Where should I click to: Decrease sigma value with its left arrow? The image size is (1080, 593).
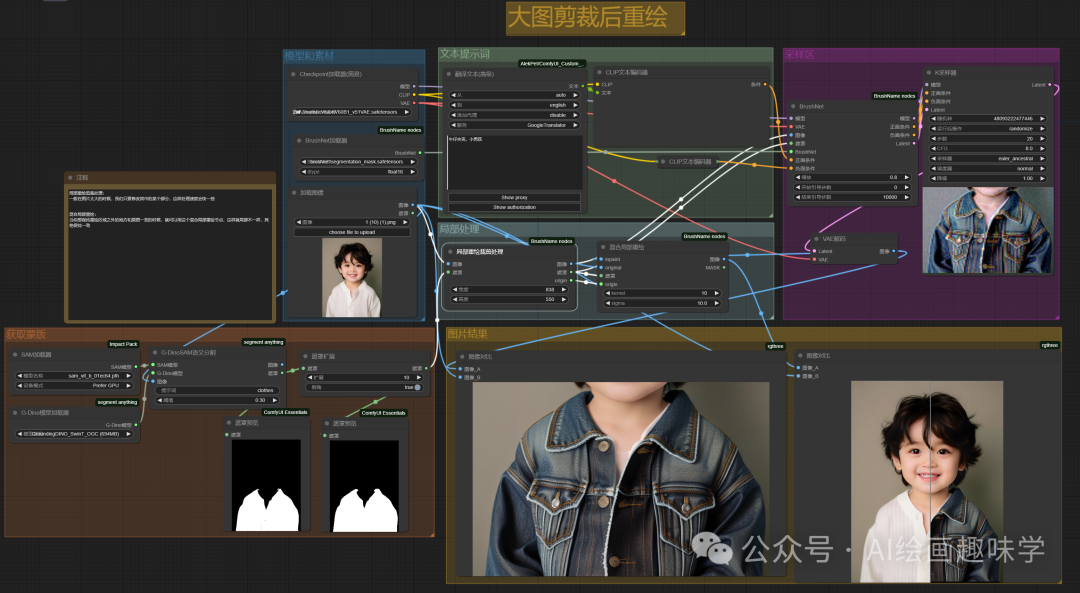(x=608, y=303)
